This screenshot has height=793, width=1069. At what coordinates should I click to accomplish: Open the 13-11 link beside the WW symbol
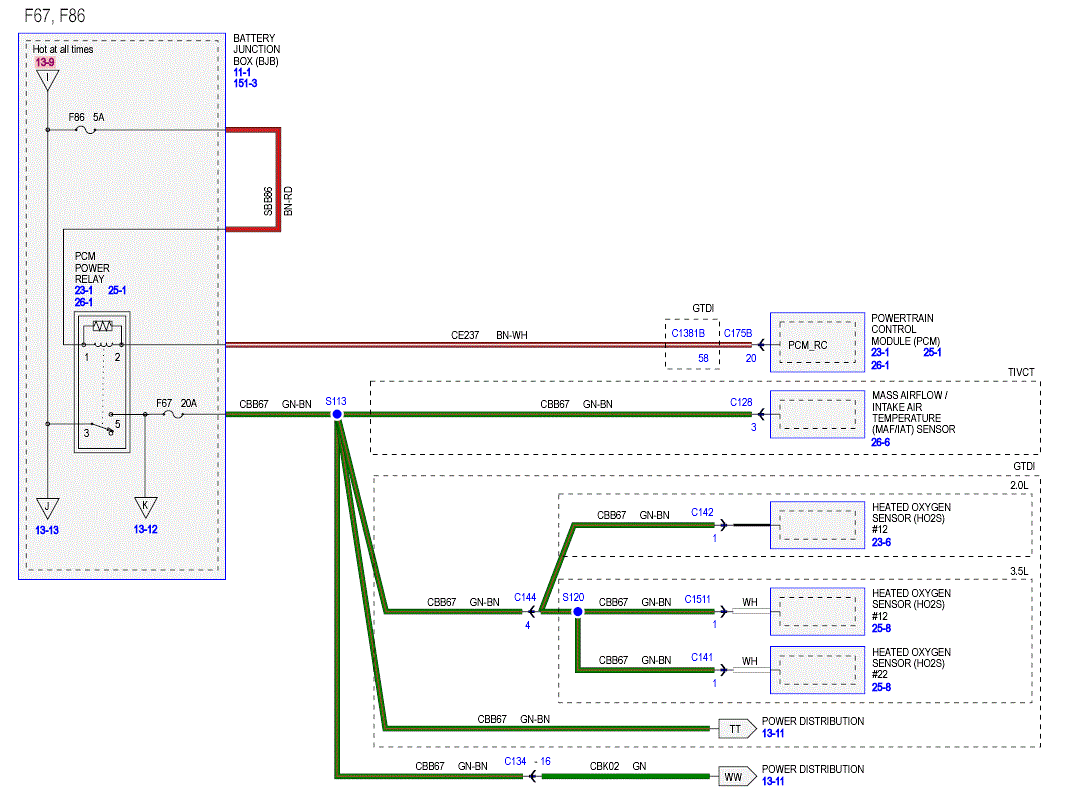point(773,781)
